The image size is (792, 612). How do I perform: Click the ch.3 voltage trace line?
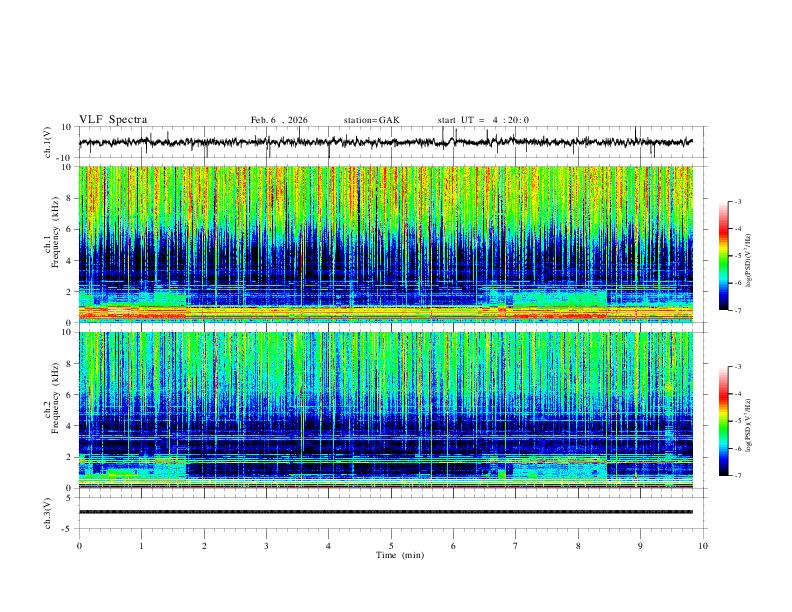coord(386,512)
